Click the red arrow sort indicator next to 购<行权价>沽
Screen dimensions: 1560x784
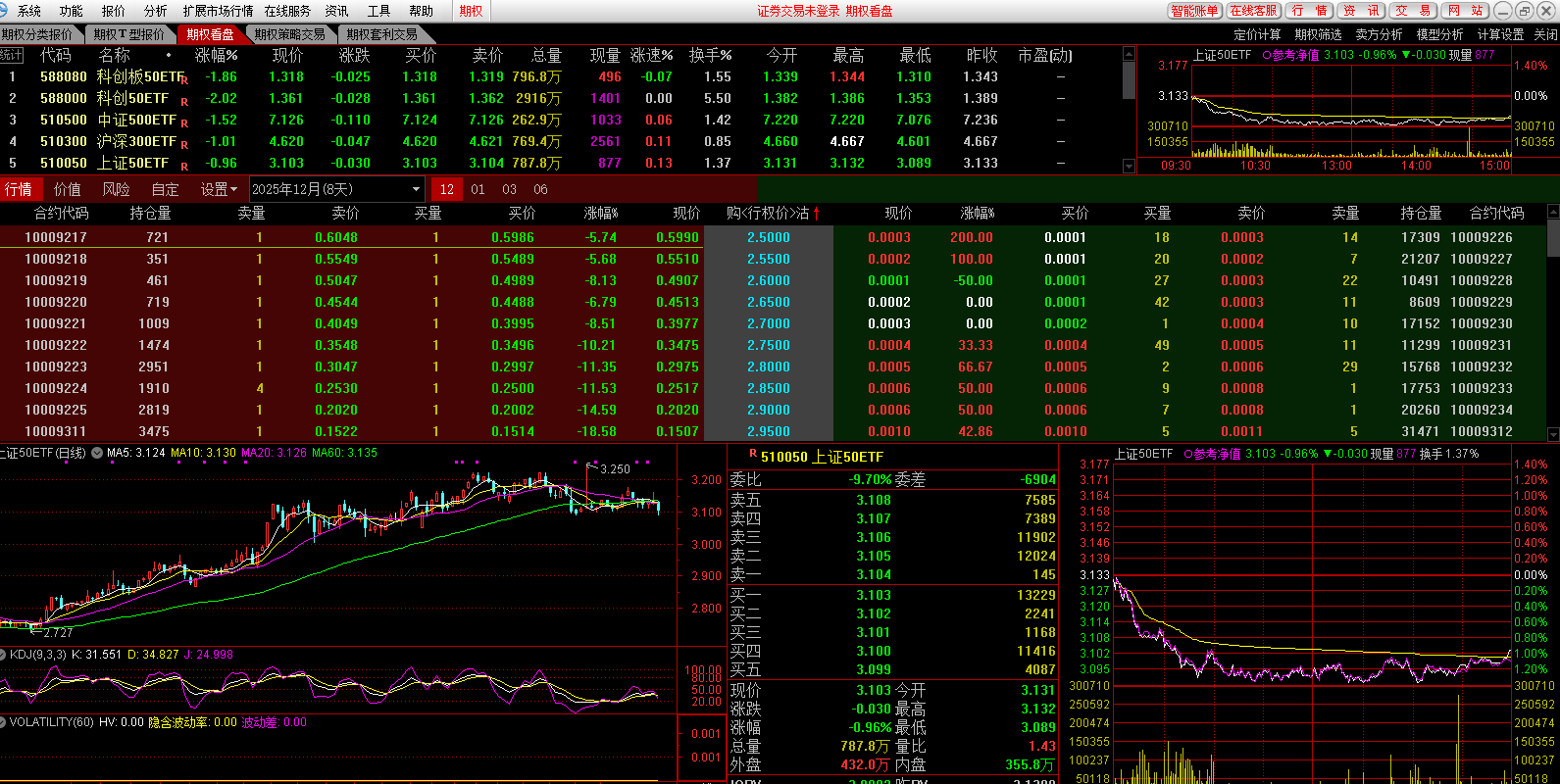tap(816, 214)
